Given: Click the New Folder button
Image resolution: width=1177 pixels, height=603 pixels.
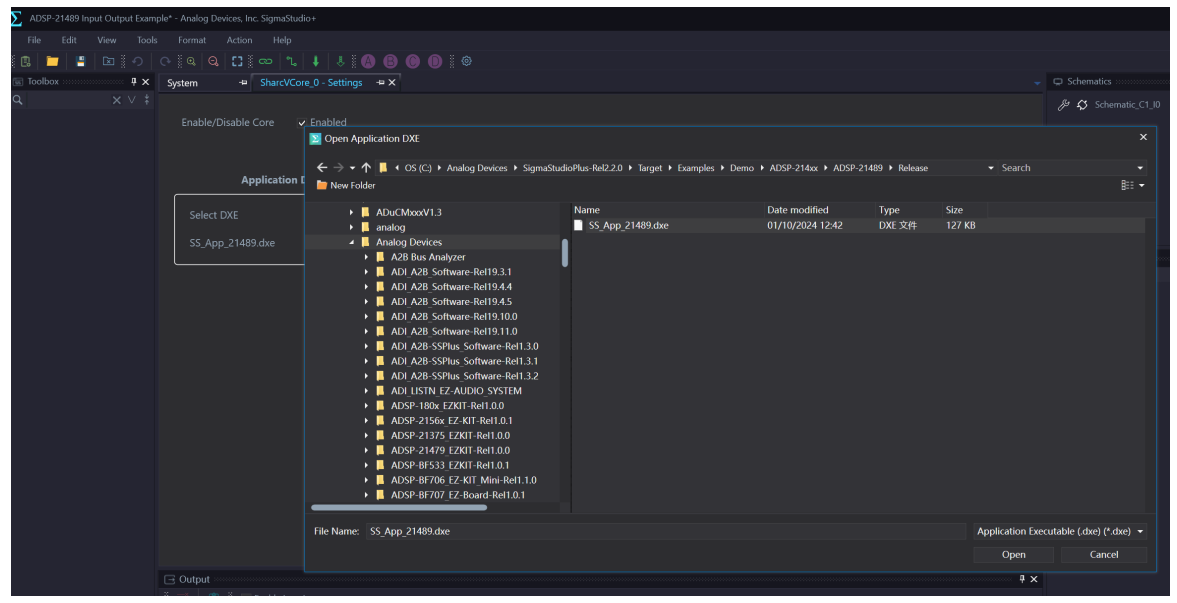Looking at the screenshot, I should (x=346, y=185).
